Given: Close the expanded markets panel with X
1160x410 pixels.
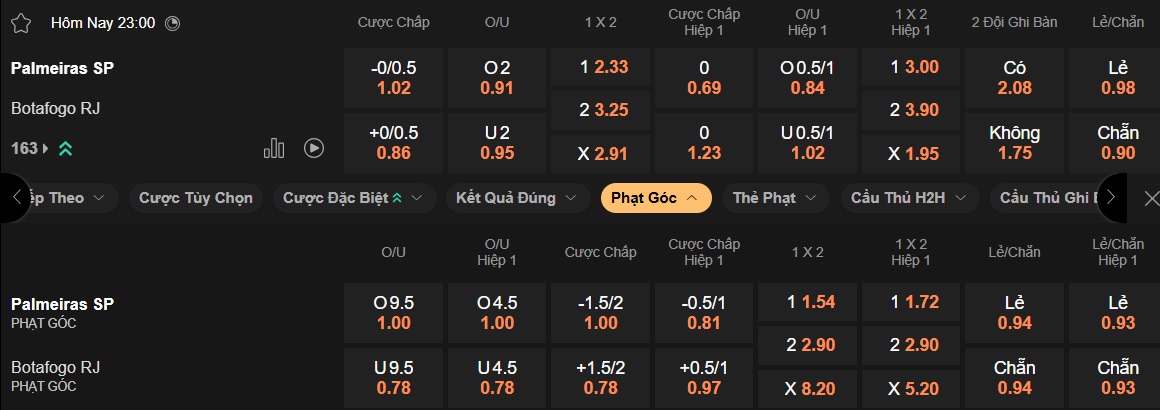Looking at the screenshot, I should (1151, 198).
